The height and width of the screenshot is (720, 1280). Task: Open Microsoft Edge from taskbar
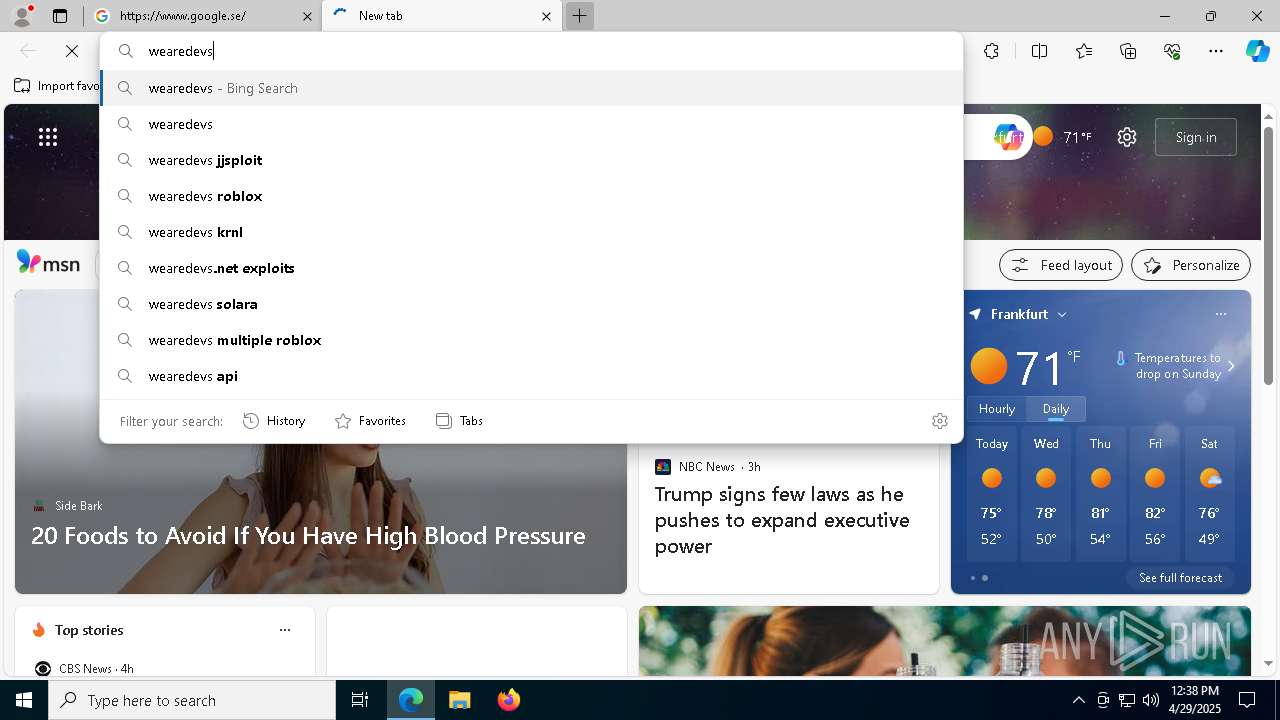click(x=411, y=700)
